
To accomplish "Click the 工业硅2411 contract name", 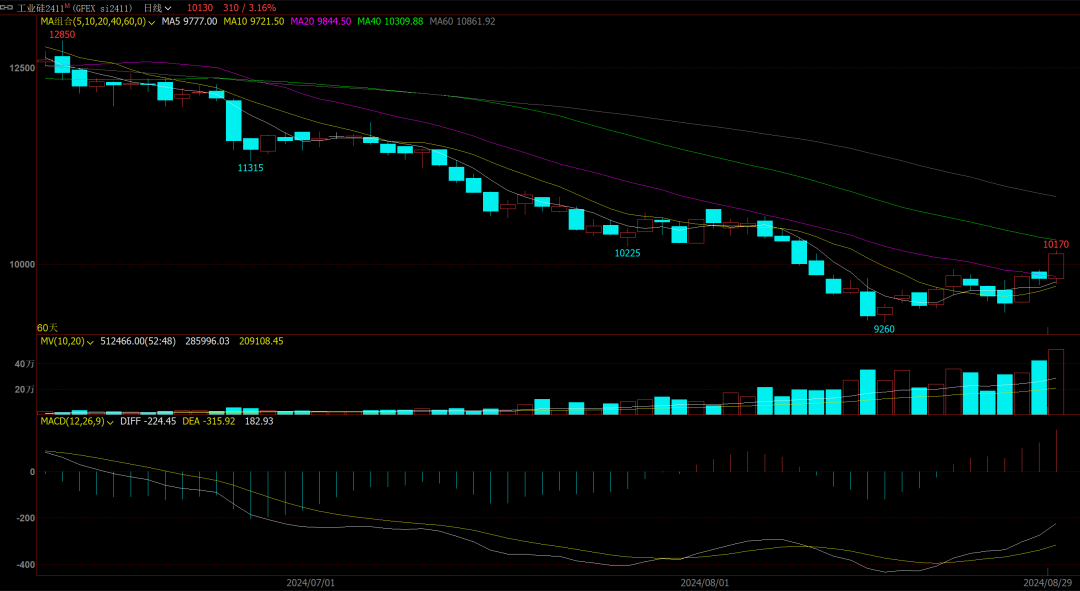I will [x=40, y=7].
